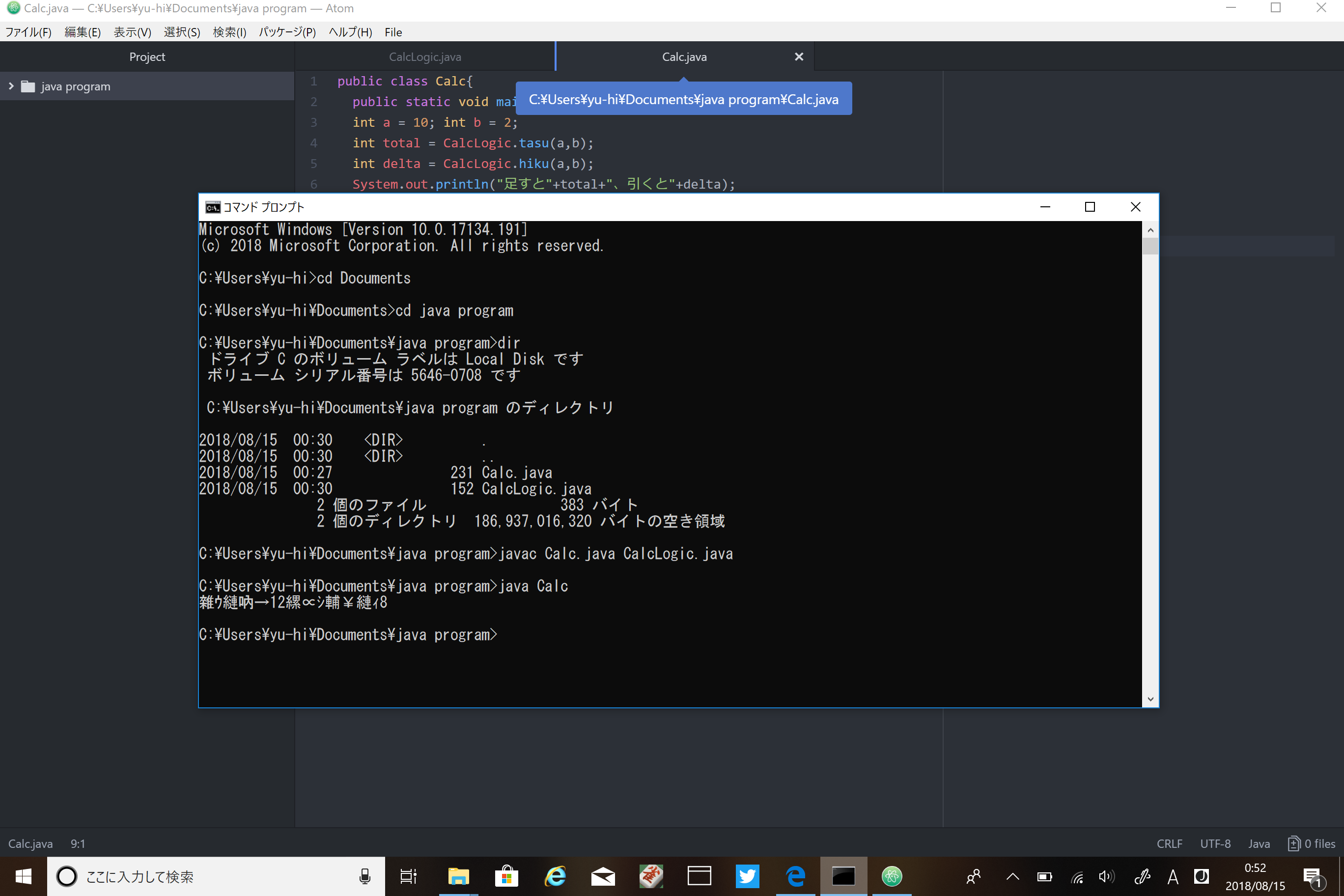
Task: Open Microsoft Store from taskbar
Action: click(506, 876)
